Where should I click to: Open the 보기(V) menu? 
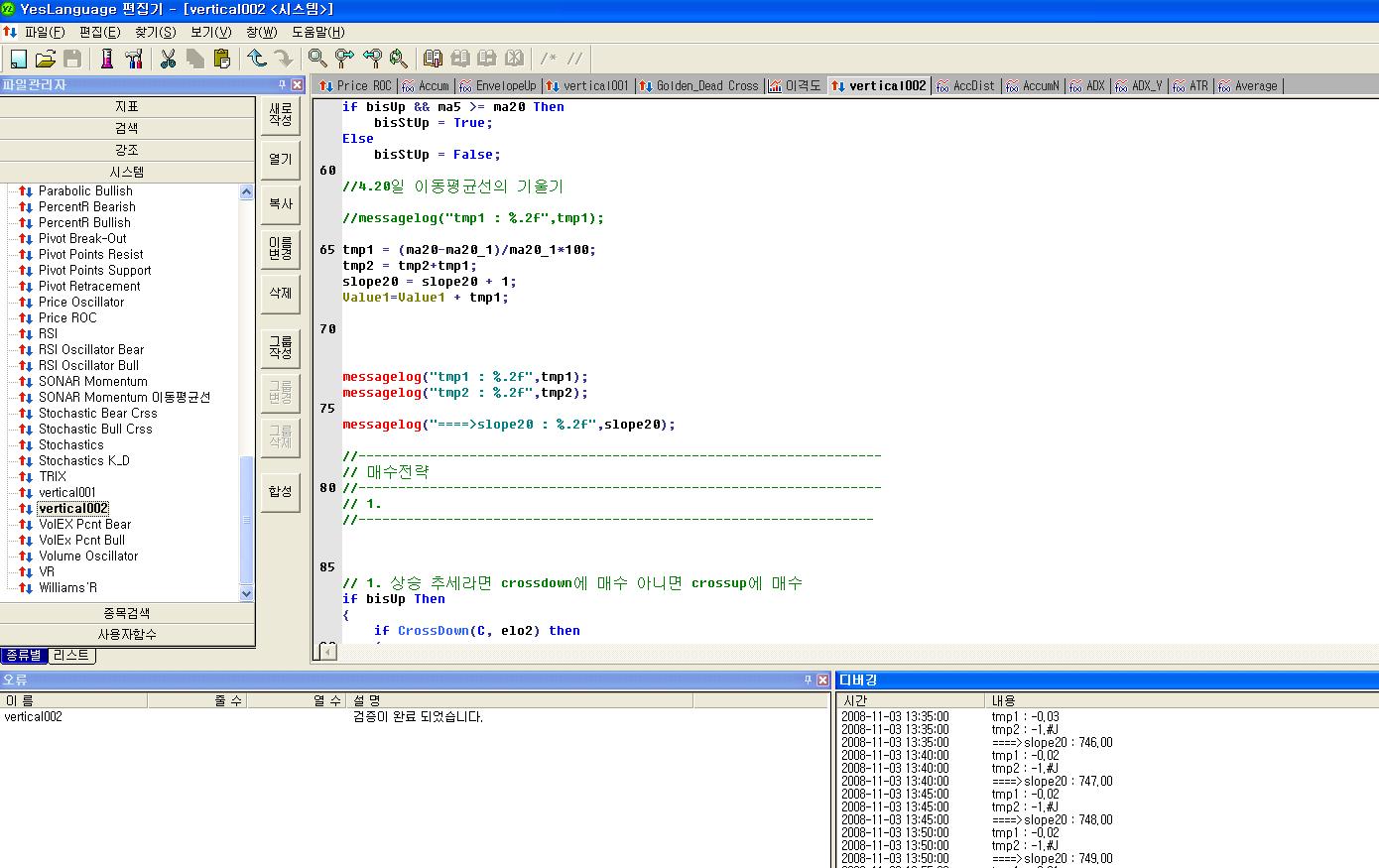pyautogui.click(x=210, y=32)
